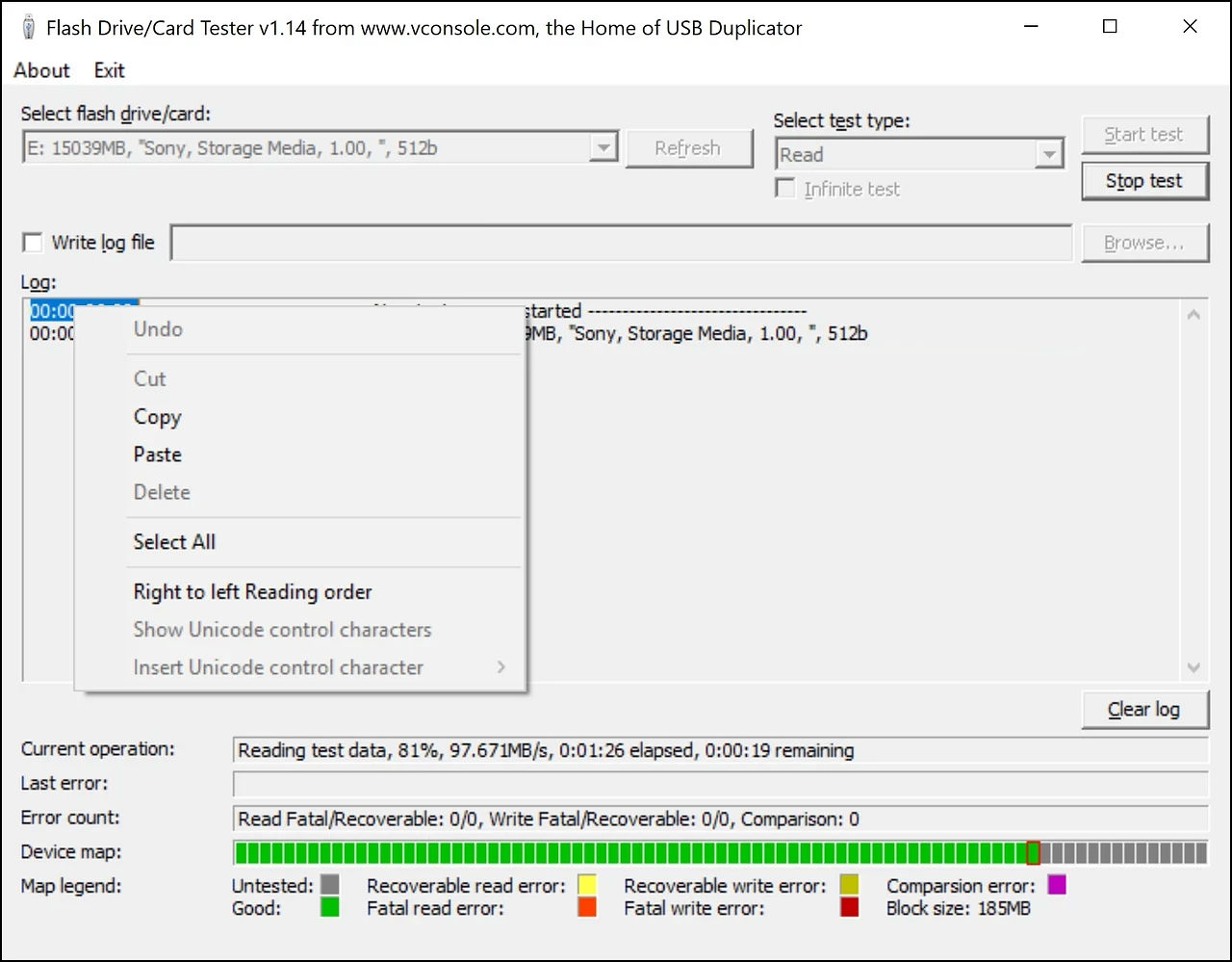This screenshot has width=1232, height=962.
Task: Check the Infinite test option
Action: tap(784, 188)
